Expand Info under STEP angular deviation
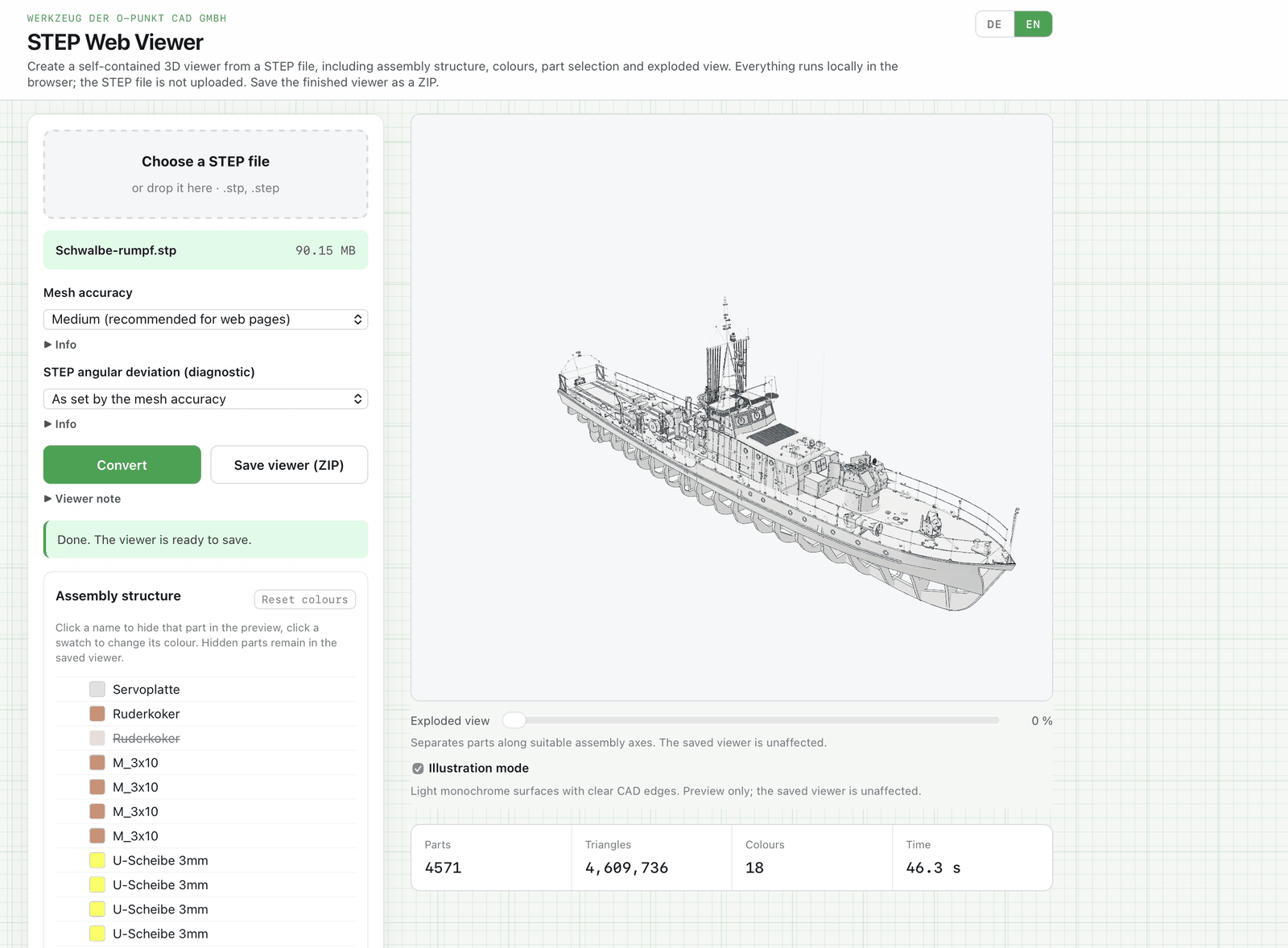1288x948 pixels. (60, 424)
